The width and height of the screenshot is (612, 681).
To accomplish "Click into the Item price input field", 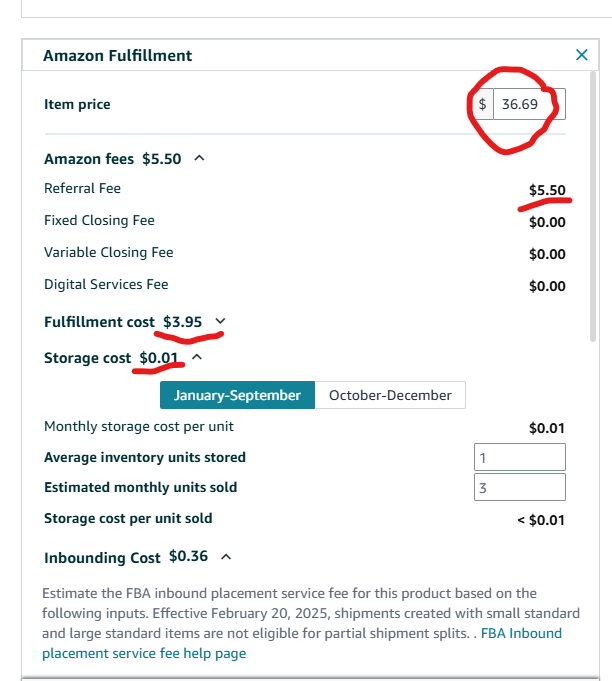I will tap(528, 104).
